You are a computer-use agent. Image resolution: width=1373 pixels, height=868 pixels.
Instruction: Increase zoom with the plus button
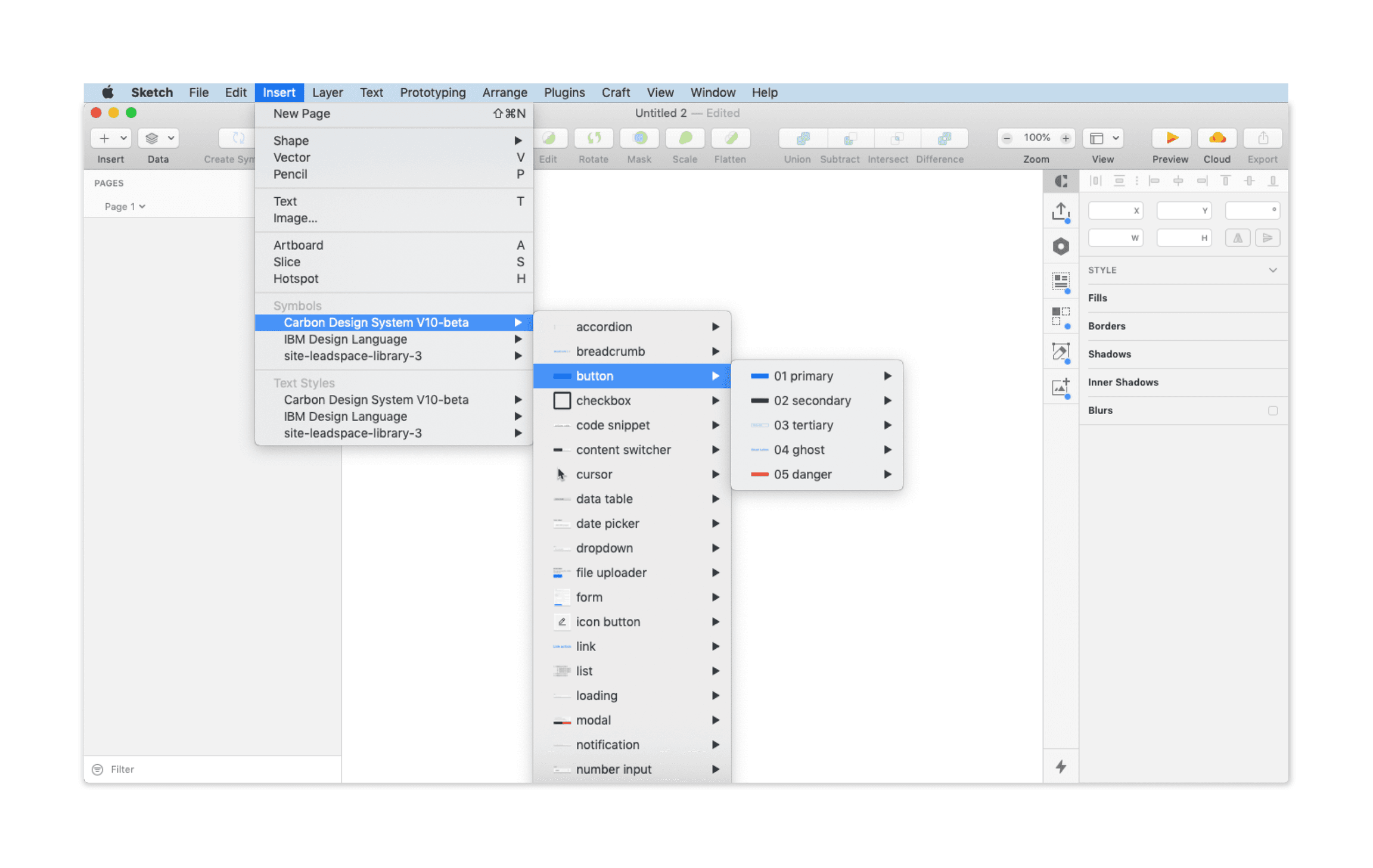tap(1067, 138)
